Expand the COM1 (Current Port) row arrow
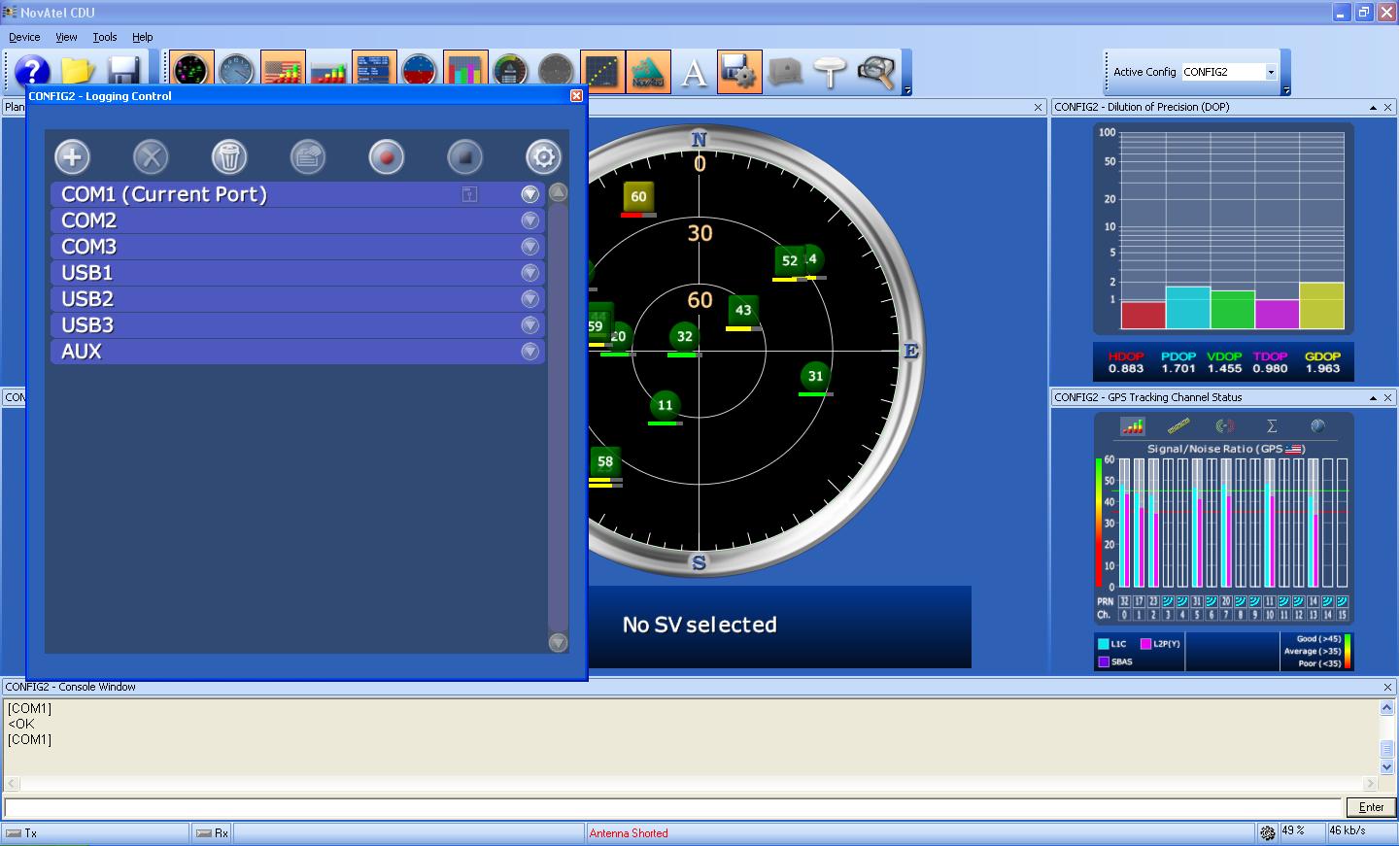The image size is (1400, 846). (x=529, y=194)
